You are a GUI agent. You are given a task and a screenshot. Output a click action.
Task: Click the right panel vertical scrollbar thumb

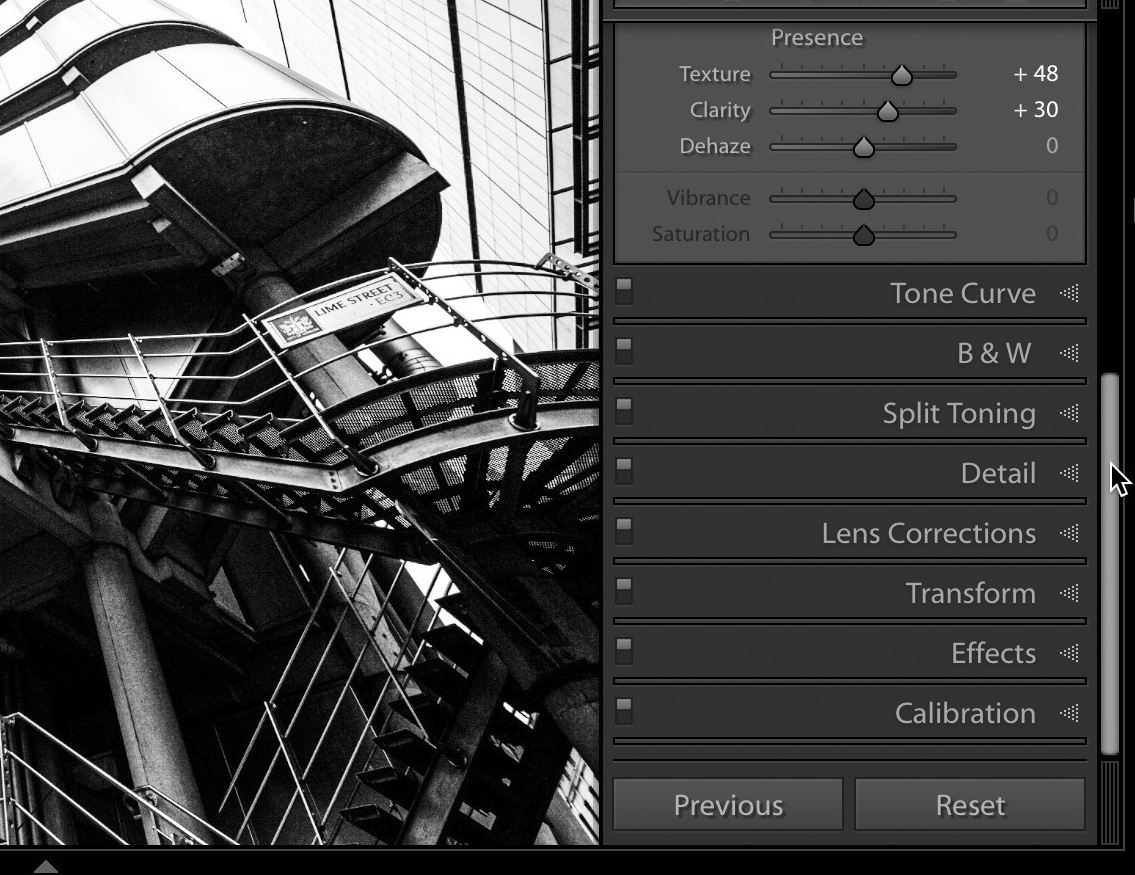click(x=1110, y=565)
